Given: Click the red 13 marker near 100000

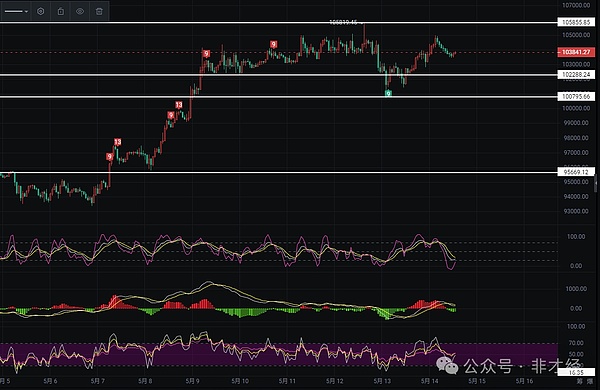Looking at the screenshot, I should click(179, 105).
